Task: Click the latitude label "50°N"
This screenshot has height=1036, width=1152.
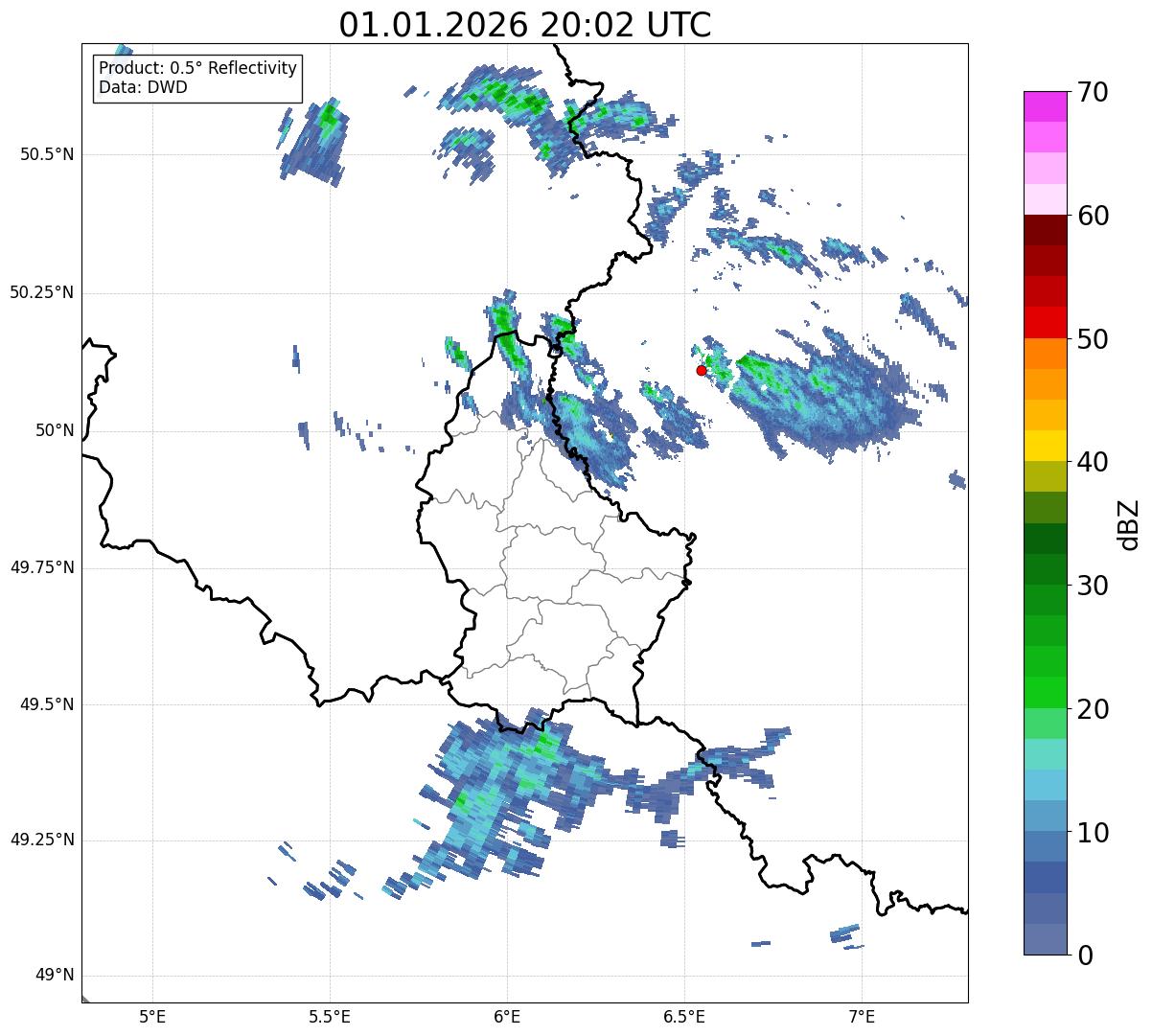Action: click(55, 431)
